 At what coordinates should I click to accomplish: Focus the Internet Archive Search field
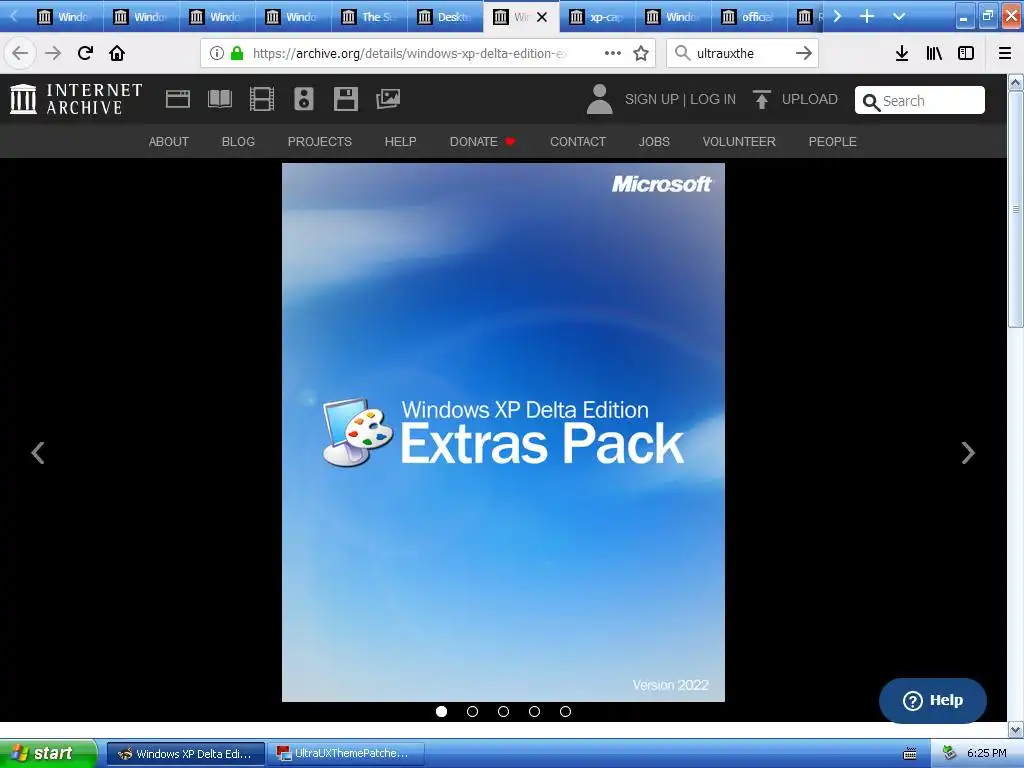point(920,101)
